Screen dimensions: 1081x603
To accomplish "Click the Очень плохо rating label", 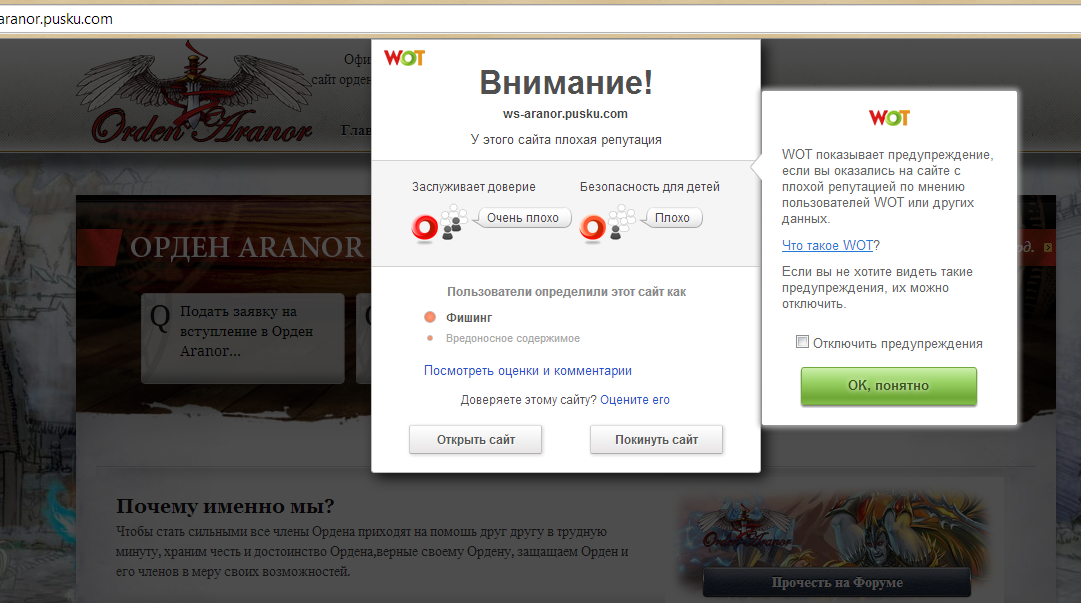I will 523,218.
